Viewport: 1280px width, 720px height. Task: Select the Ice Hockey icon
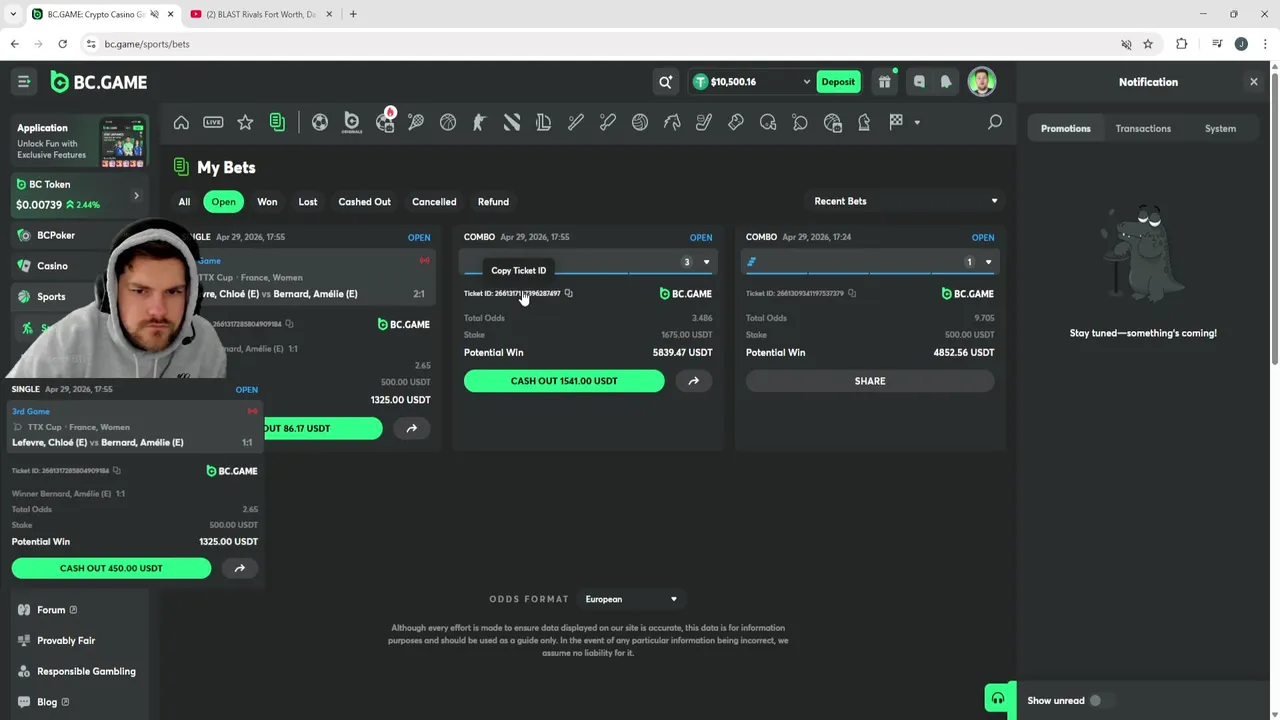pyautogui.click(x=704, y=122)
